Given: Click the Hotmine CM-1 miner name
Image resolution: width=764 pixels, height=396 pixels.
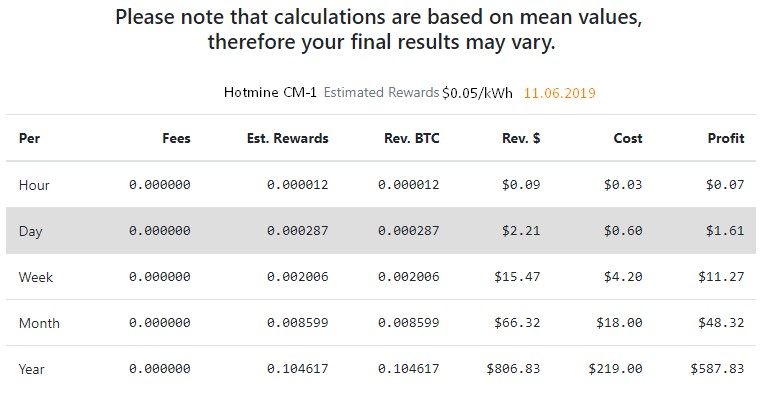Looking at the screenshot, I should click(x=270, y=93).
